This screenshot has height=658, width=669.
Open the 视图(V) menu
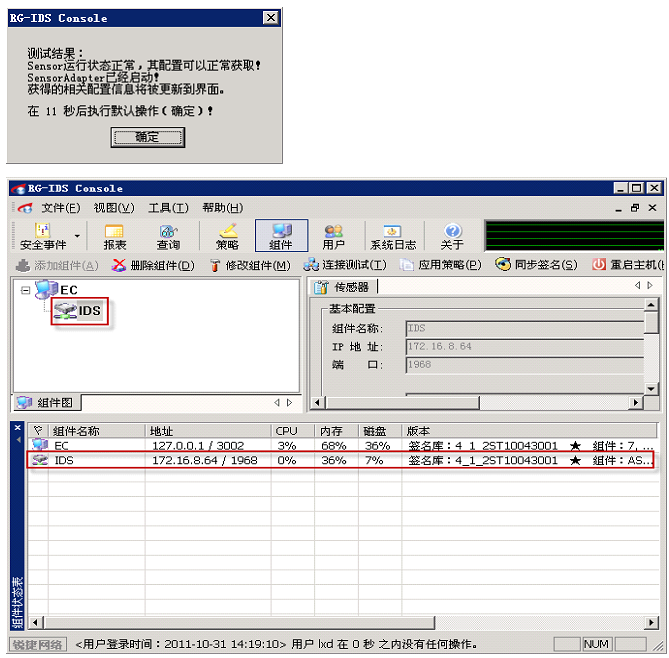pyautogui.click(x=114, y=208)
